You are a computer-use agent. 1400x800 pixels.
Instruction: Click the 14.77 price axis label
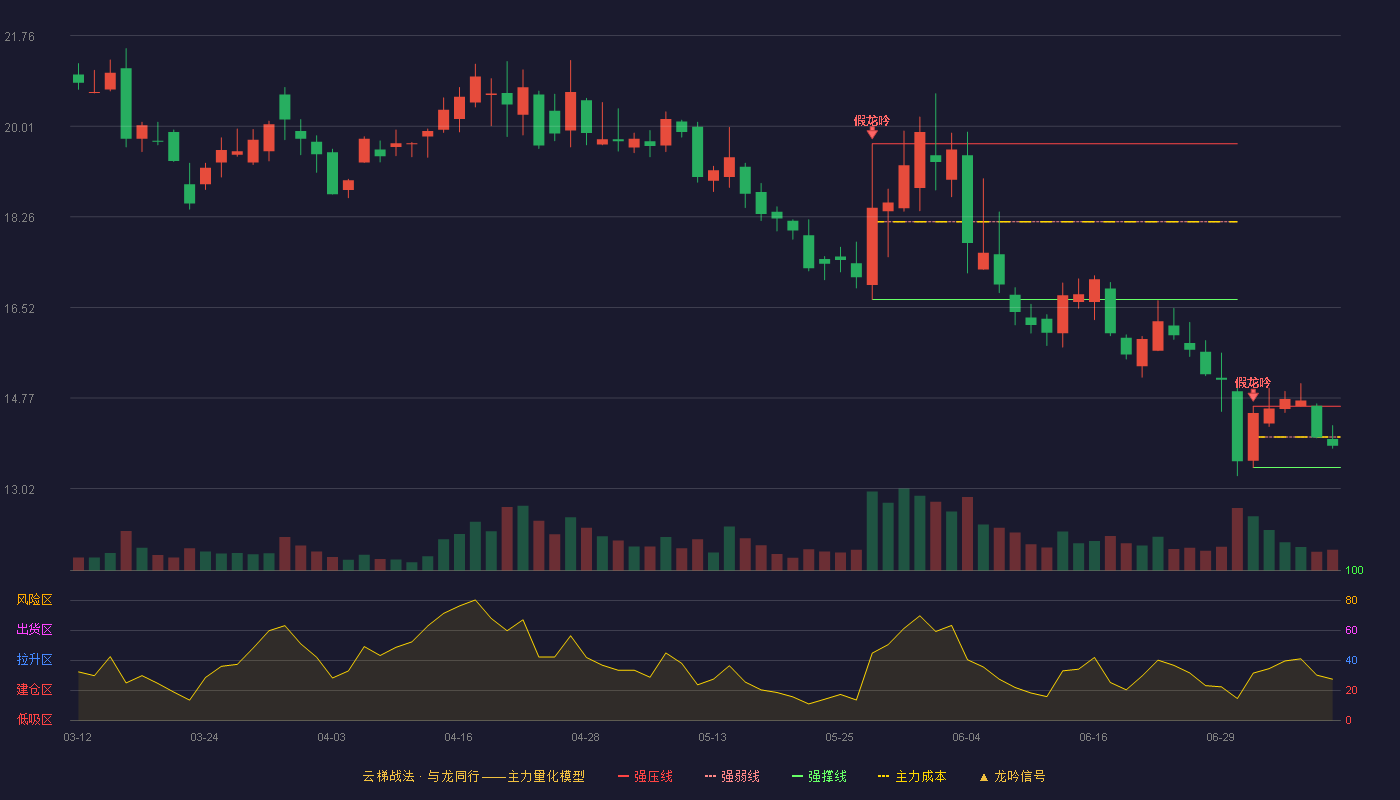click(x=19, y=398)
